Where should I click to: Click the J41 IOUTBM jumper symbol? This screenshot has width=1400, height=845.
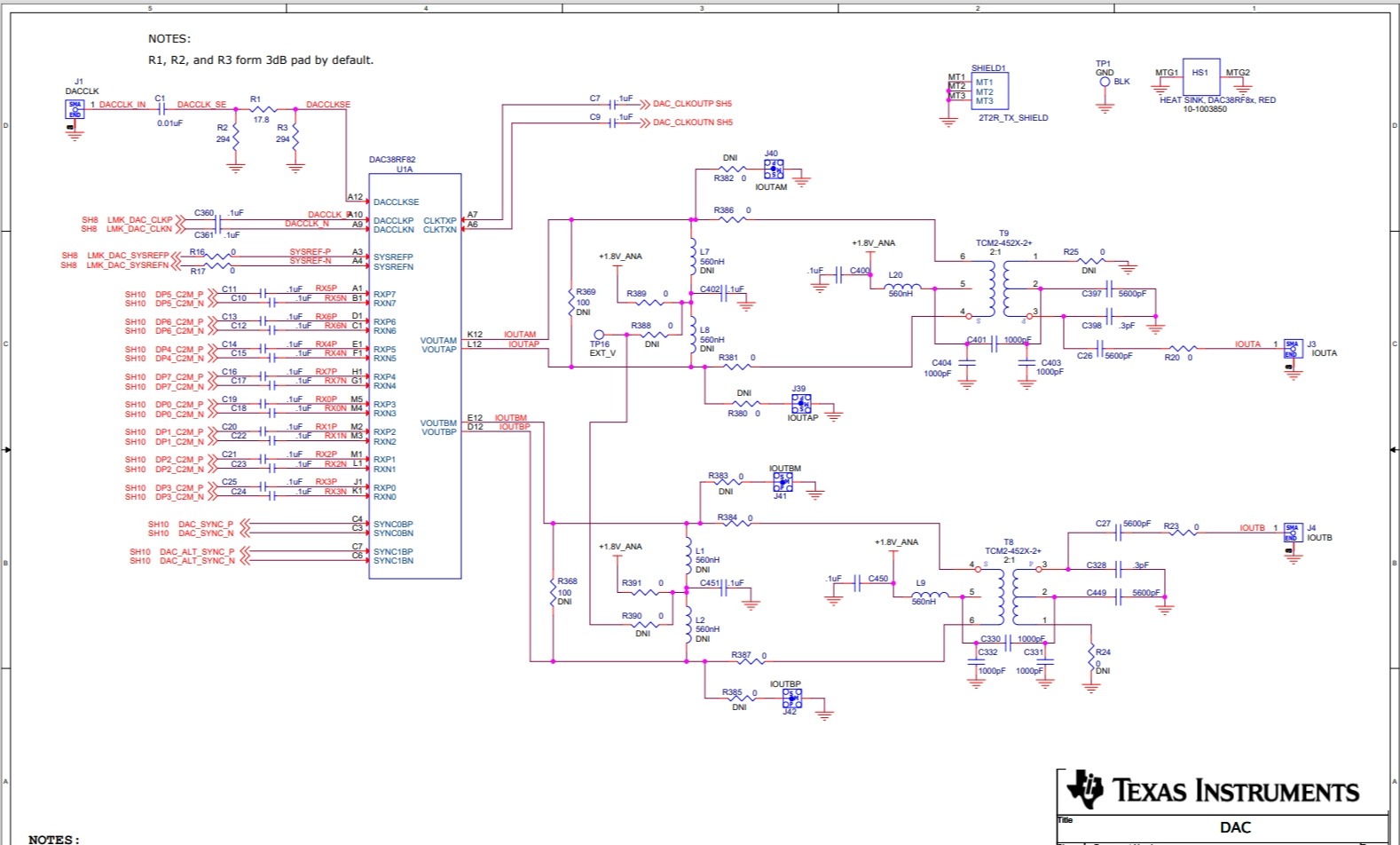tap(783, 482)
